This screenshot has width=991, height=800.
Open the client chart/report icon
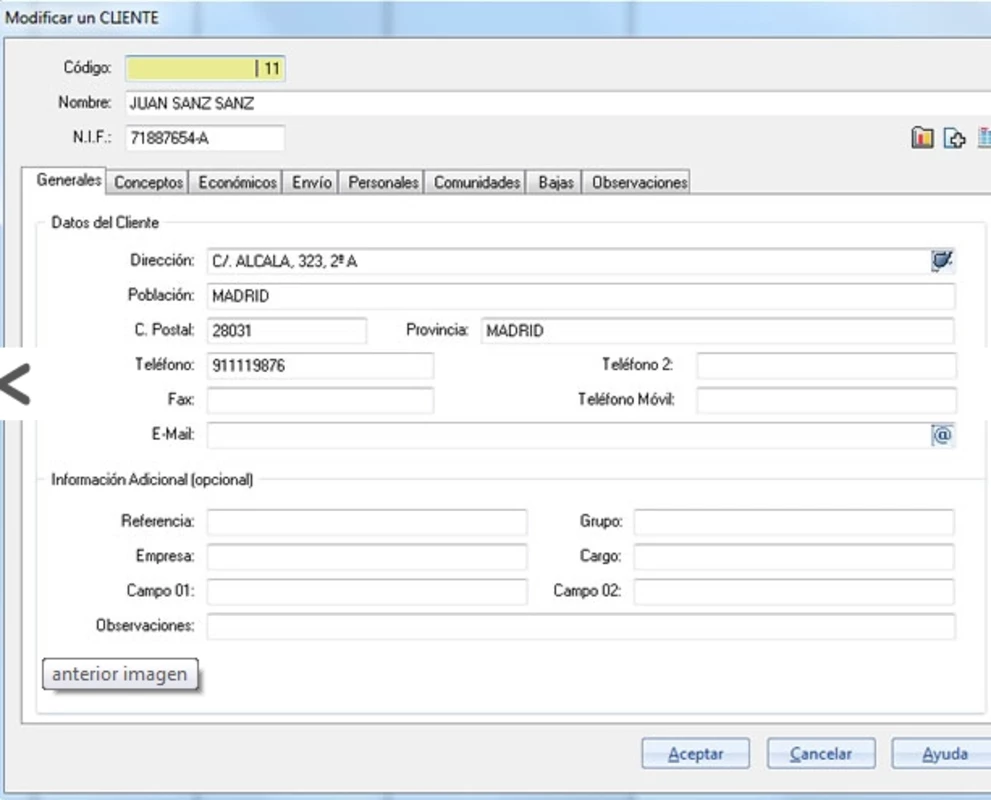point(922,137)
